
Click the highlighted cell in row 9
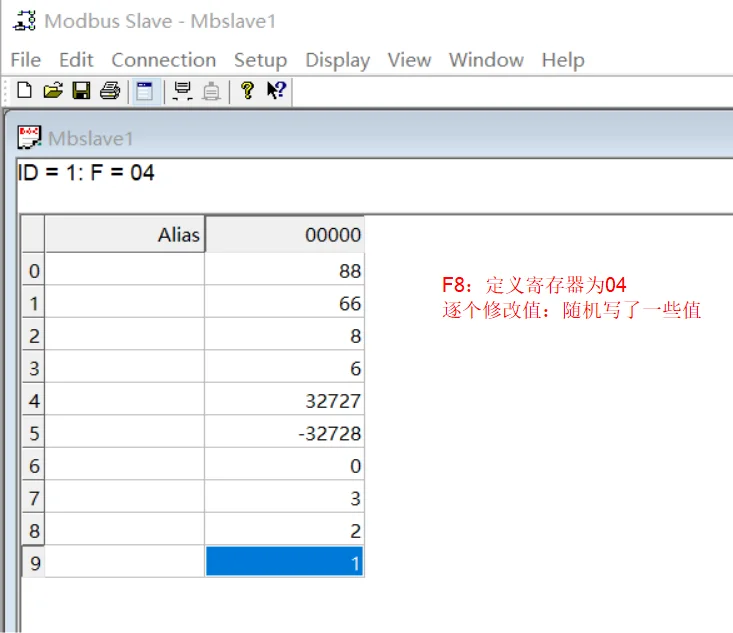coord(284,562)
